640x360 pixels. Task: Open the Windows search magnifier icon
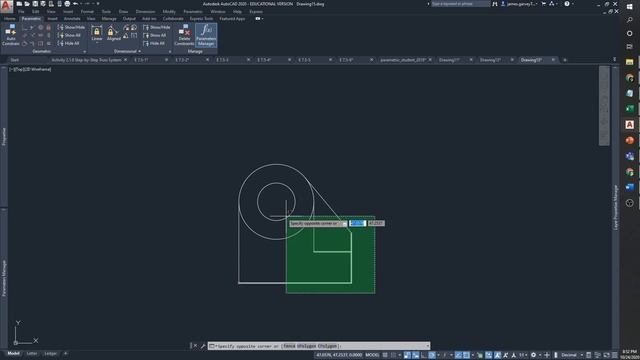(630, 20)
